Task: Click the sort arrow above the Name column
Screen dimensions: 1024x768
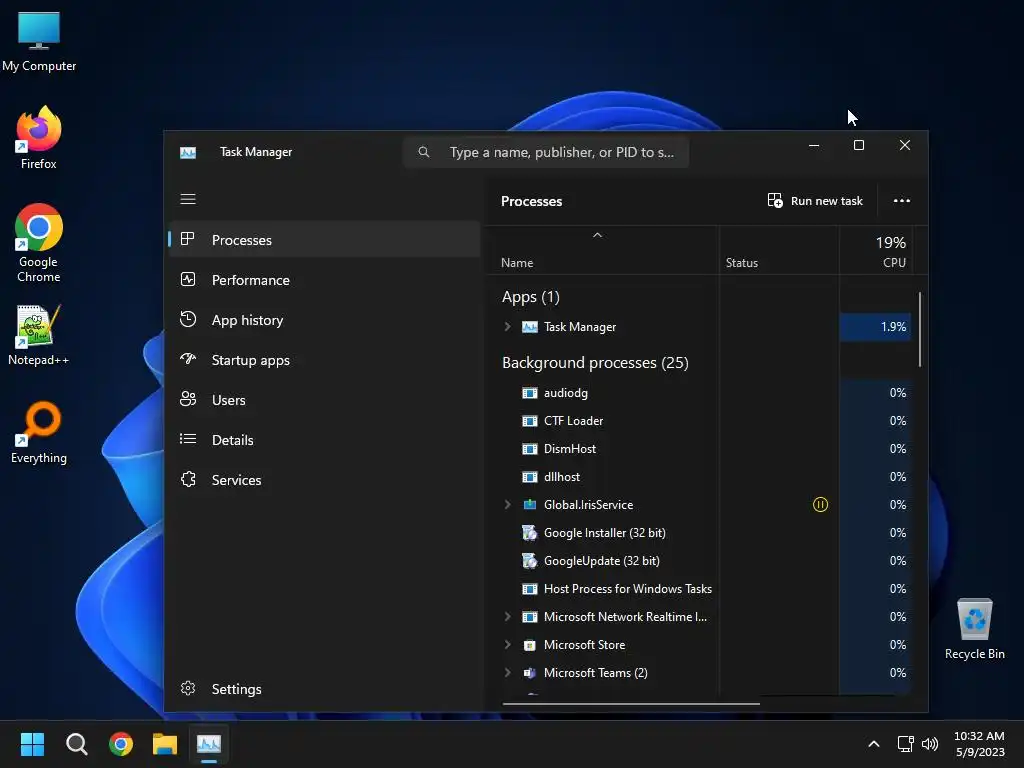Action: click(597, 235)
